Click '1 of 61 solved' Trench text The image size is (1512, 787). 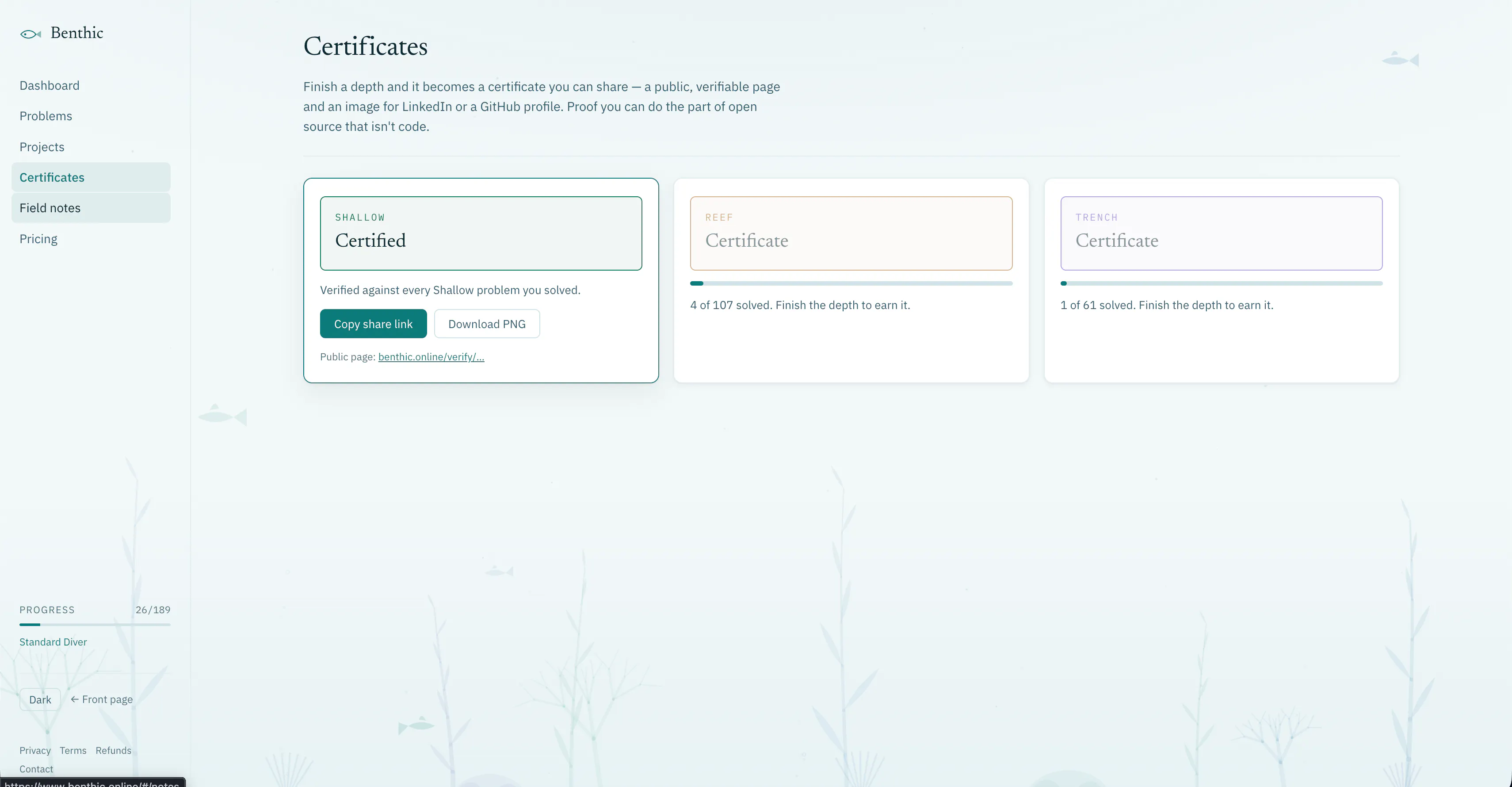pos(1098,305)
